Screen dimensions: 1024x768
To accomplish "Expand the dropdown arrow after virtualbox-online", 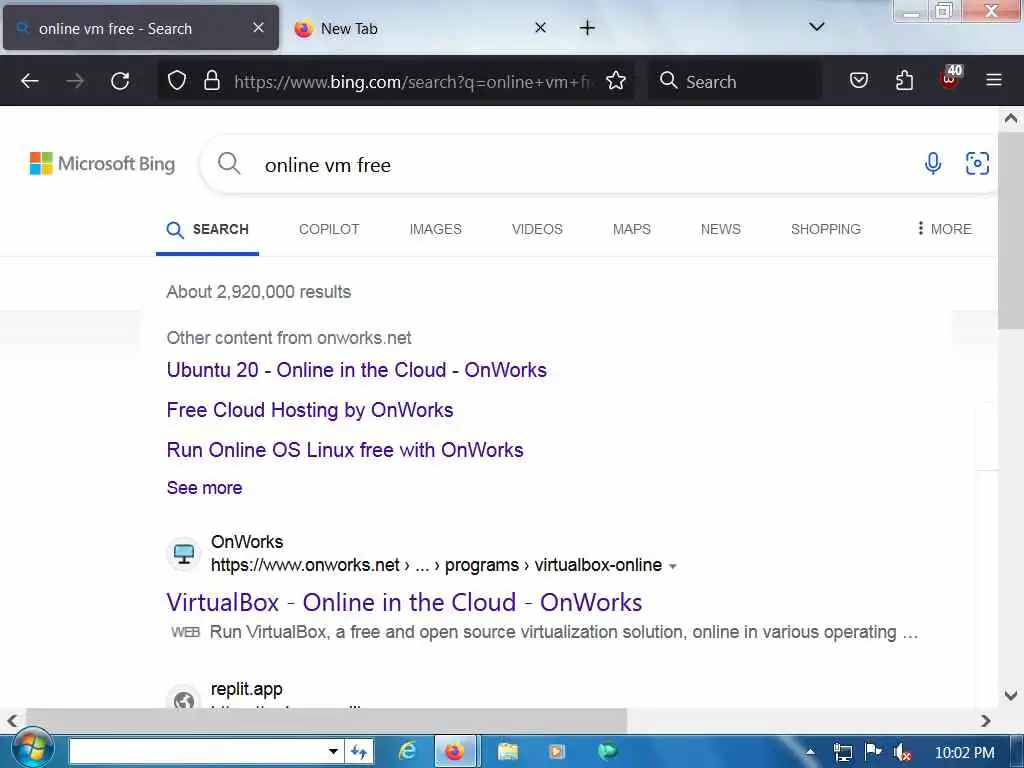I will click(x=673, y=566).
